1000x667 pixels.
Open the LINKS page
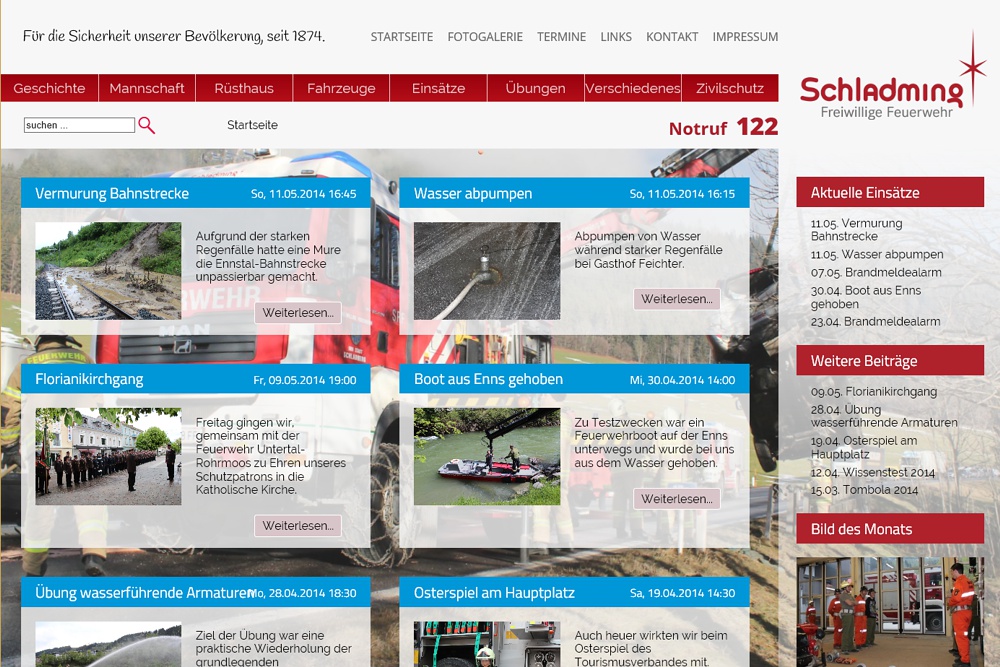616,37
